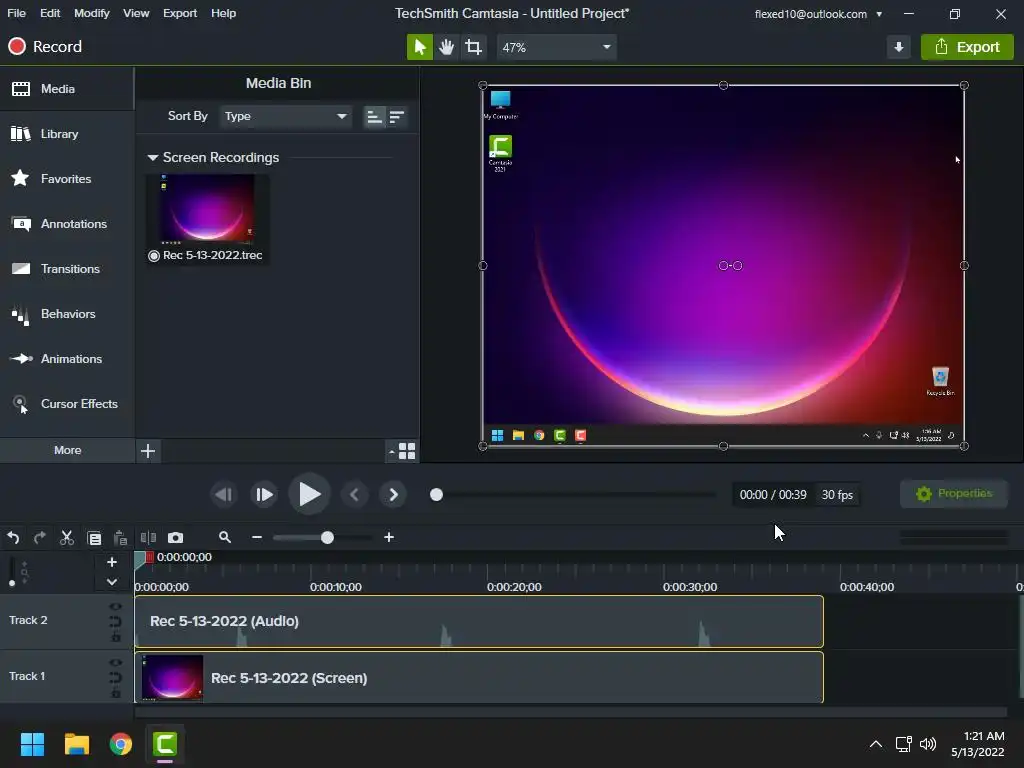The height and width of the screenshot is (768, 1024).
Task: Paste with the paste icon
Action: (120, 537)
